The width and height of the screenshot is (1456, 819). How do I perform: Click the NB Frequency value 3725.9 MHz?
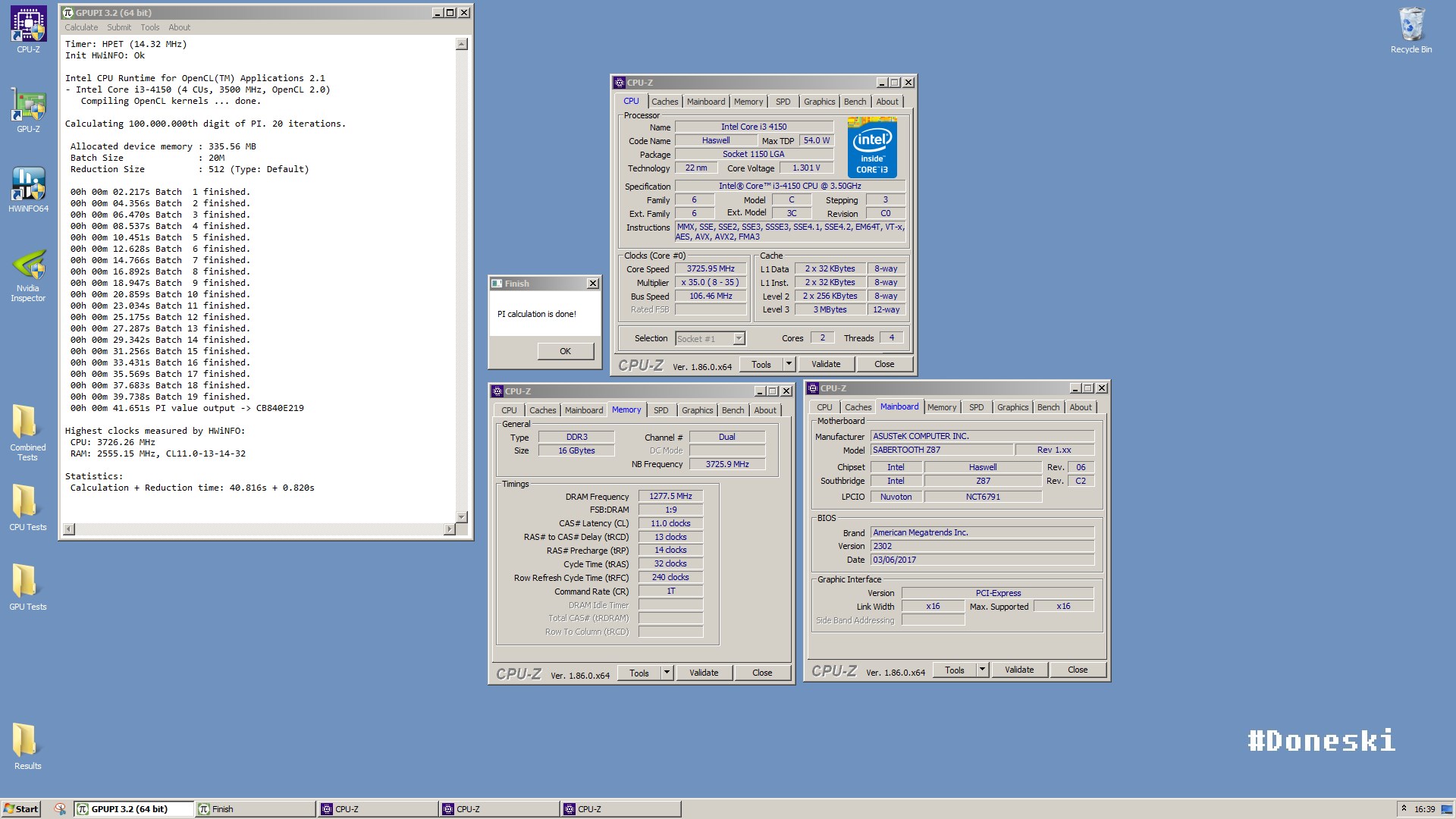727,464
